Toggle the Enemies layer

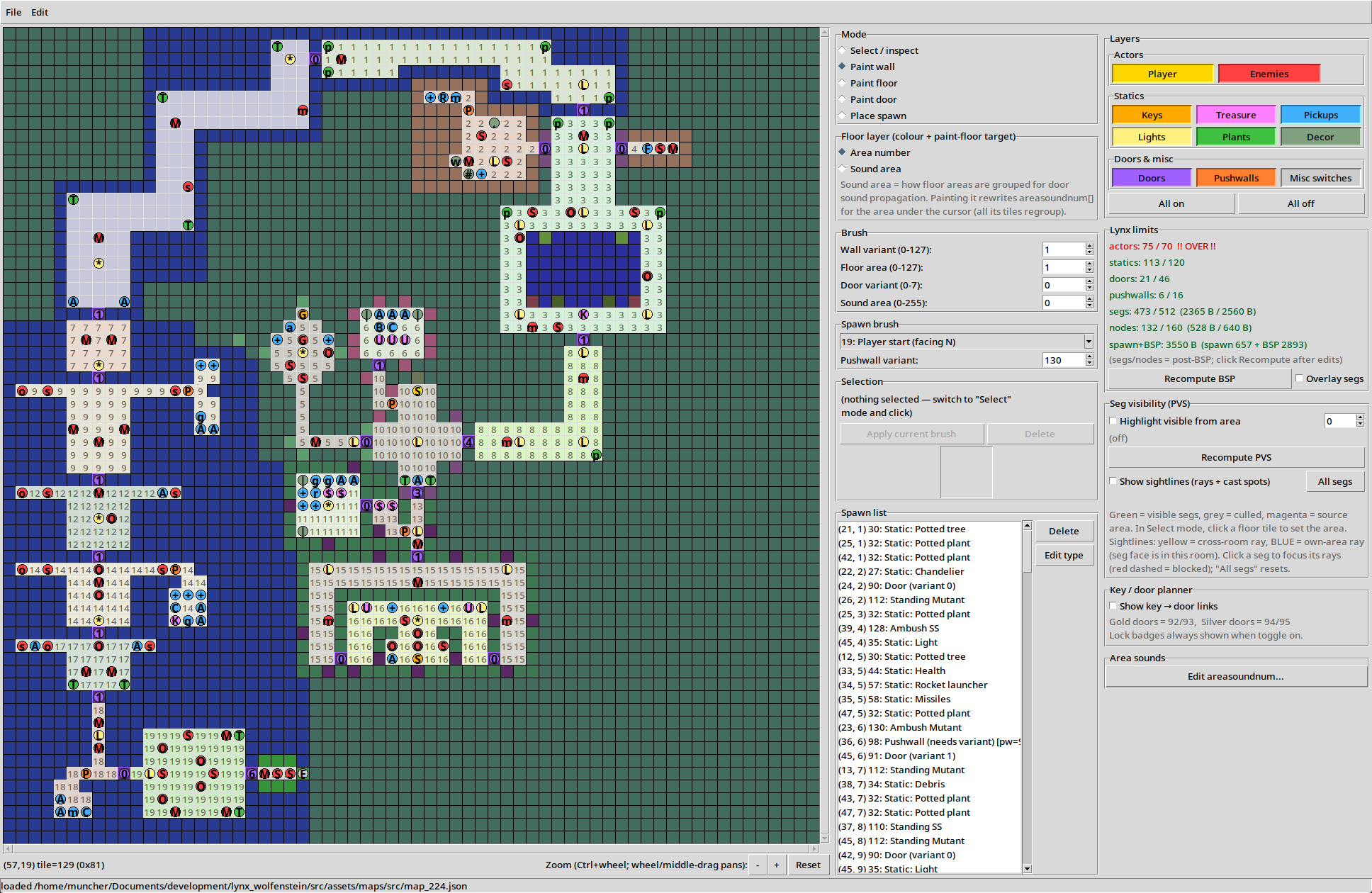1269,74
